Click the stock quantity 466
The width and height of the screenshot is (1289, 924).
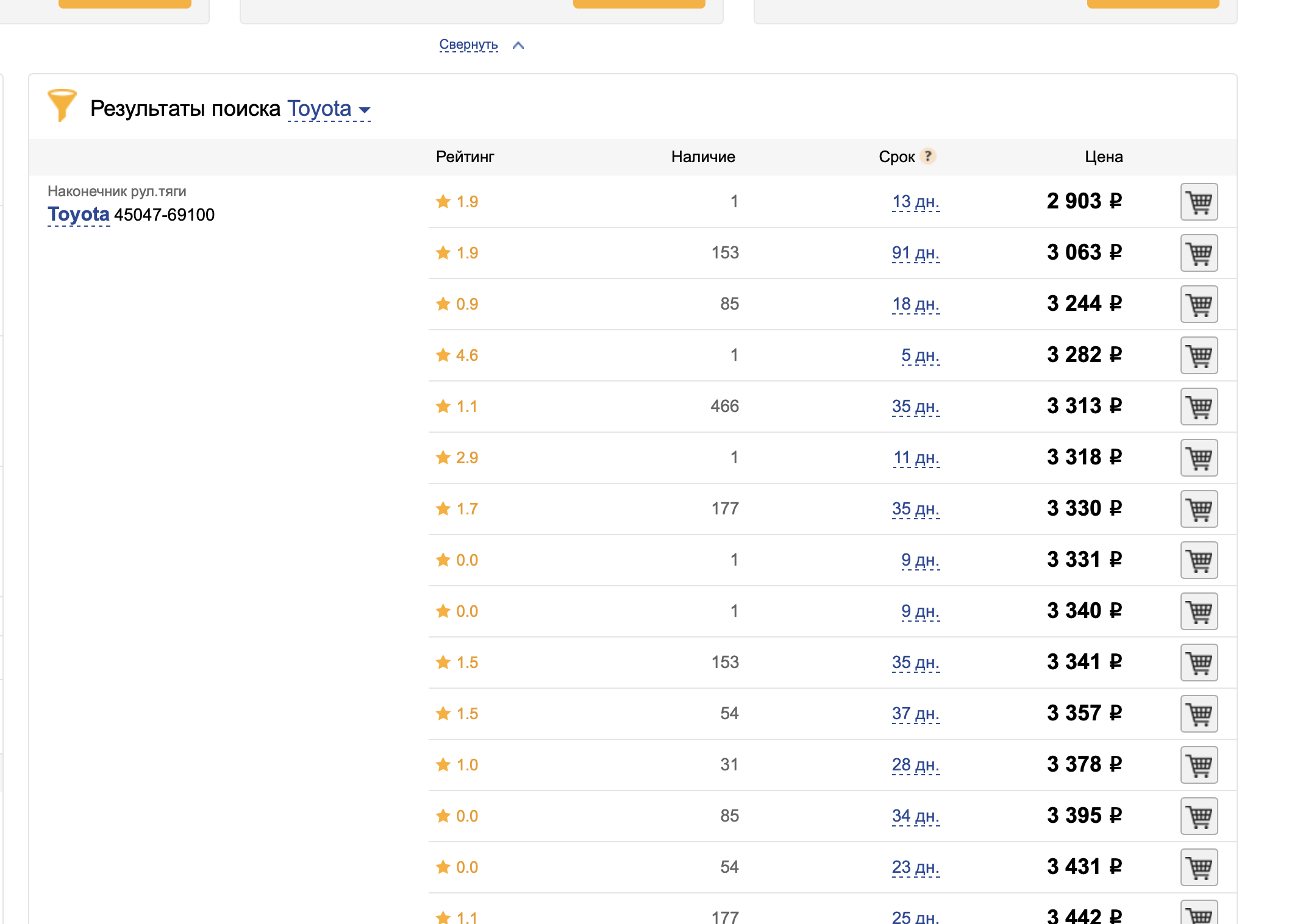724,407
